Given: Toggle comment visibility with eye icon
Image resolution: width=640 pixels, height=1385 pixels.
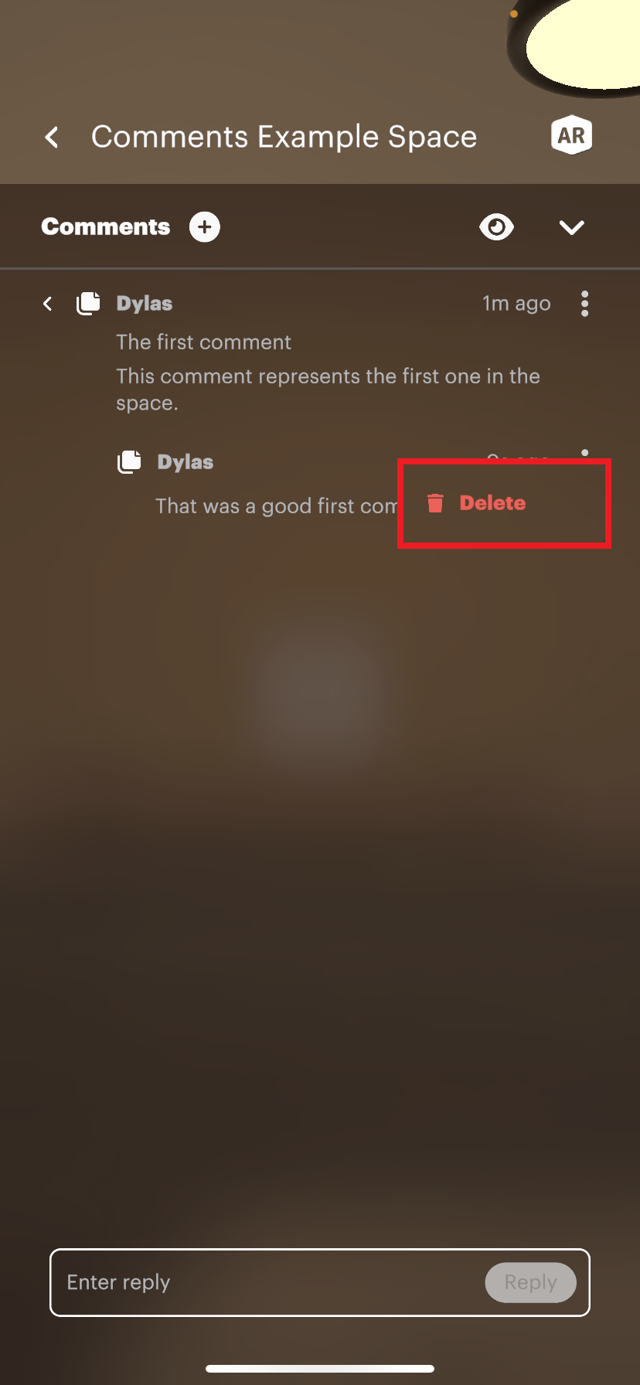Looking at the screenshot, I should coord(496,227).
